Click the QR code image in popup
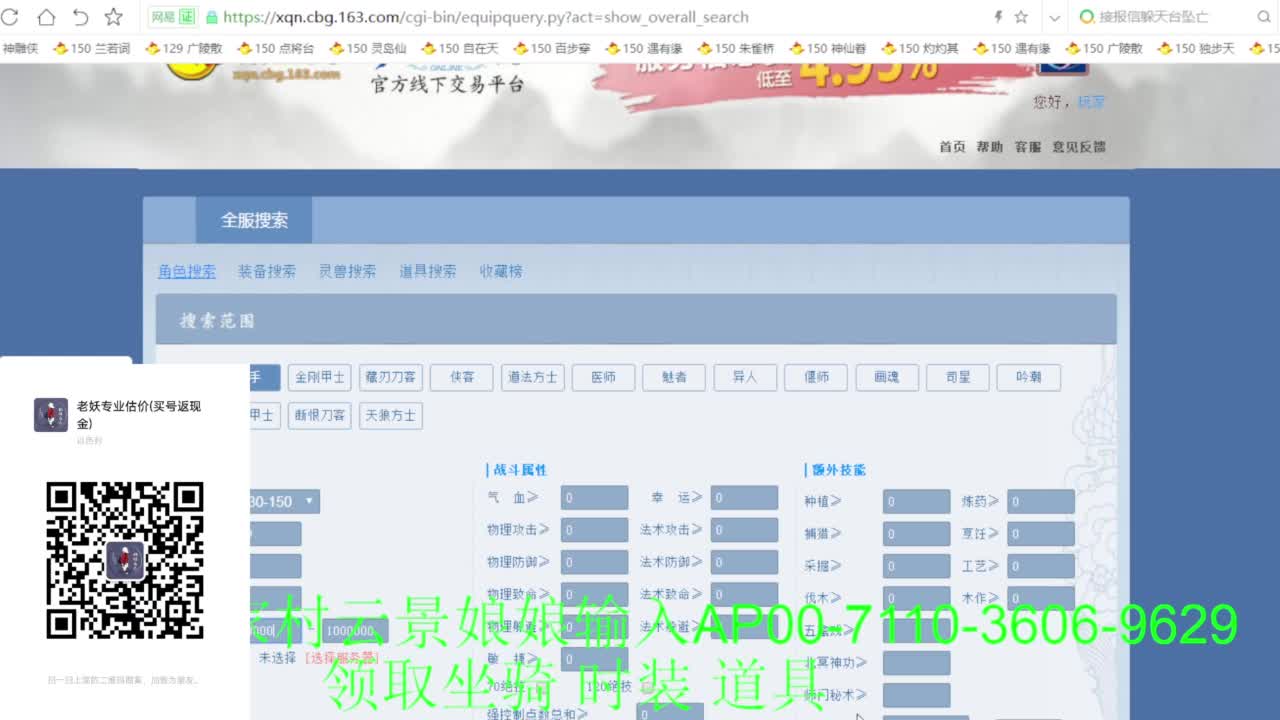Screen dimensions: 1280x720 (x=125, y=560)
